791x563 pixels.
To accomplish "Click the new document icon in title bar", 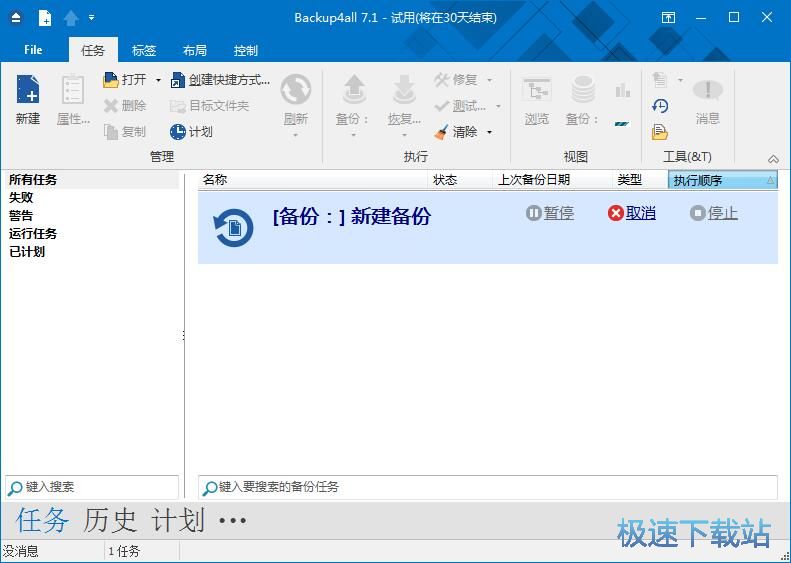I will point(45,18).
